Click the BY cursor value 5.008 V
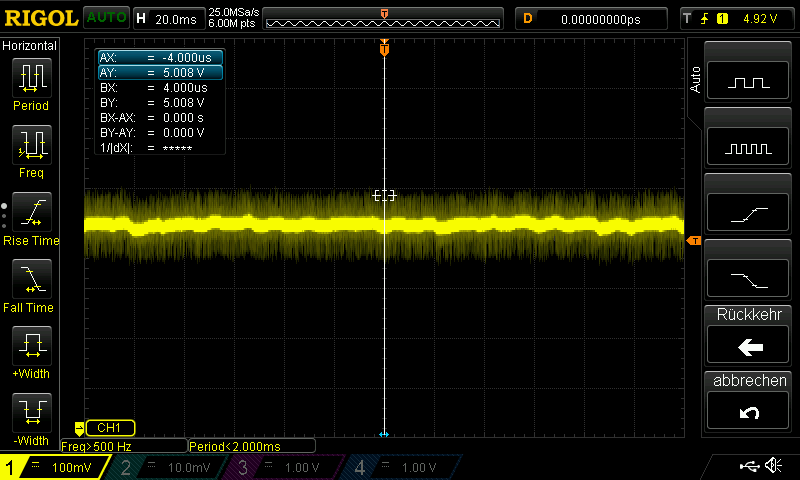The height and width of the screenshot is (480, 800). click(x=184, y=103)
